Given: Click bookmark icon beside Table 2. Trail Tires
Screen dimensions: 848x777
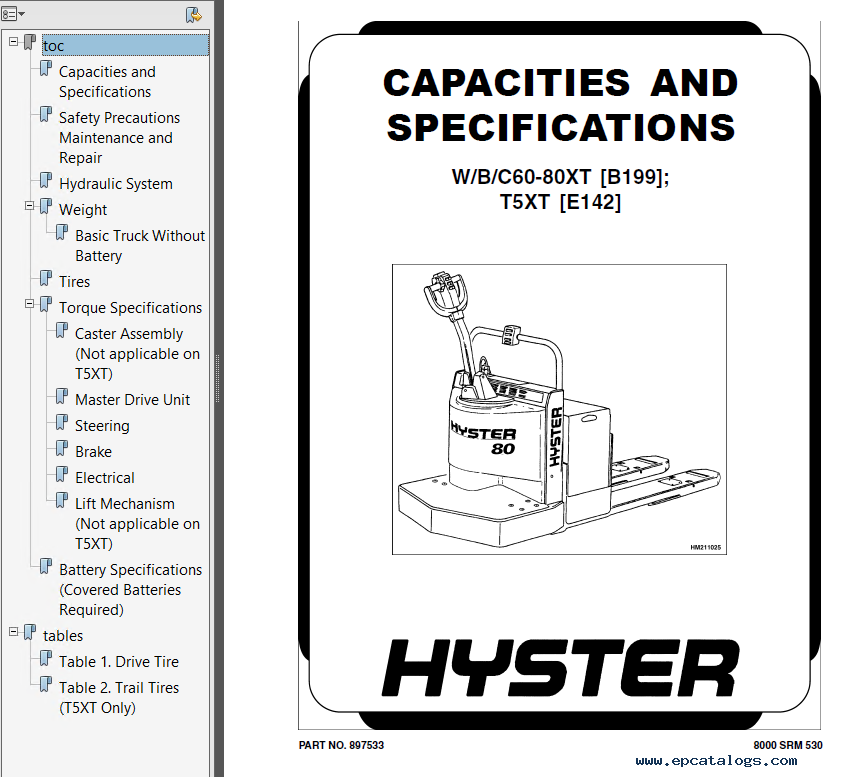Looking at the screenshot, I should tap(46, 684).
